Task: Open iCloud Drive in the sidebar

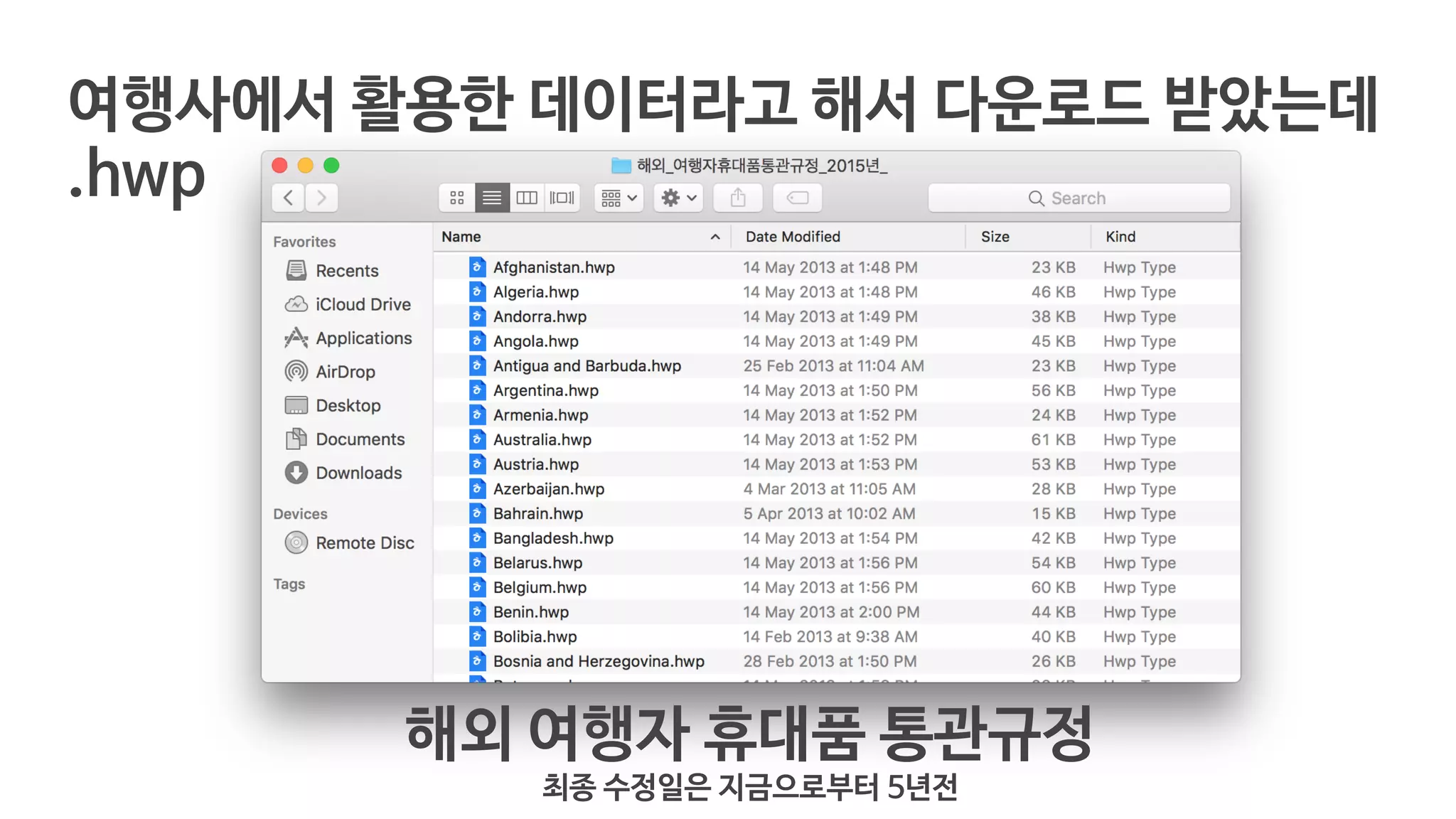Action: [x=348, y=304]
